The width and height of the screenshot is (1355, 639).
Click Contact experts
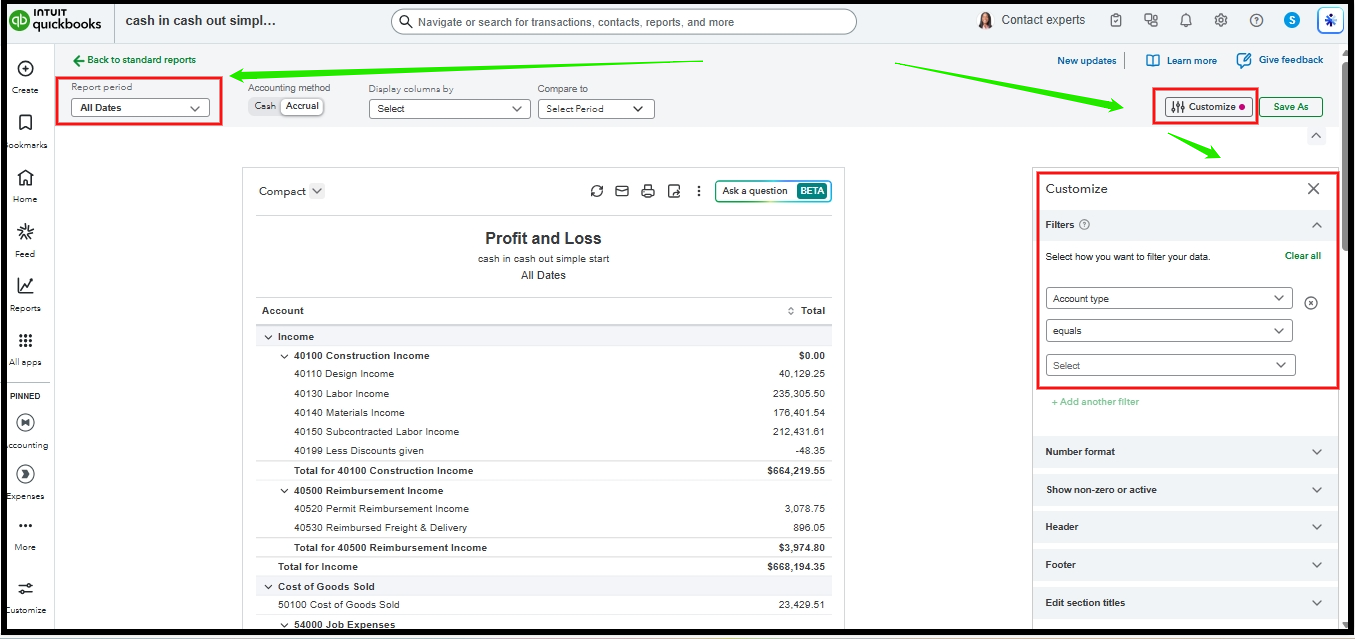tap(1031, 20)
